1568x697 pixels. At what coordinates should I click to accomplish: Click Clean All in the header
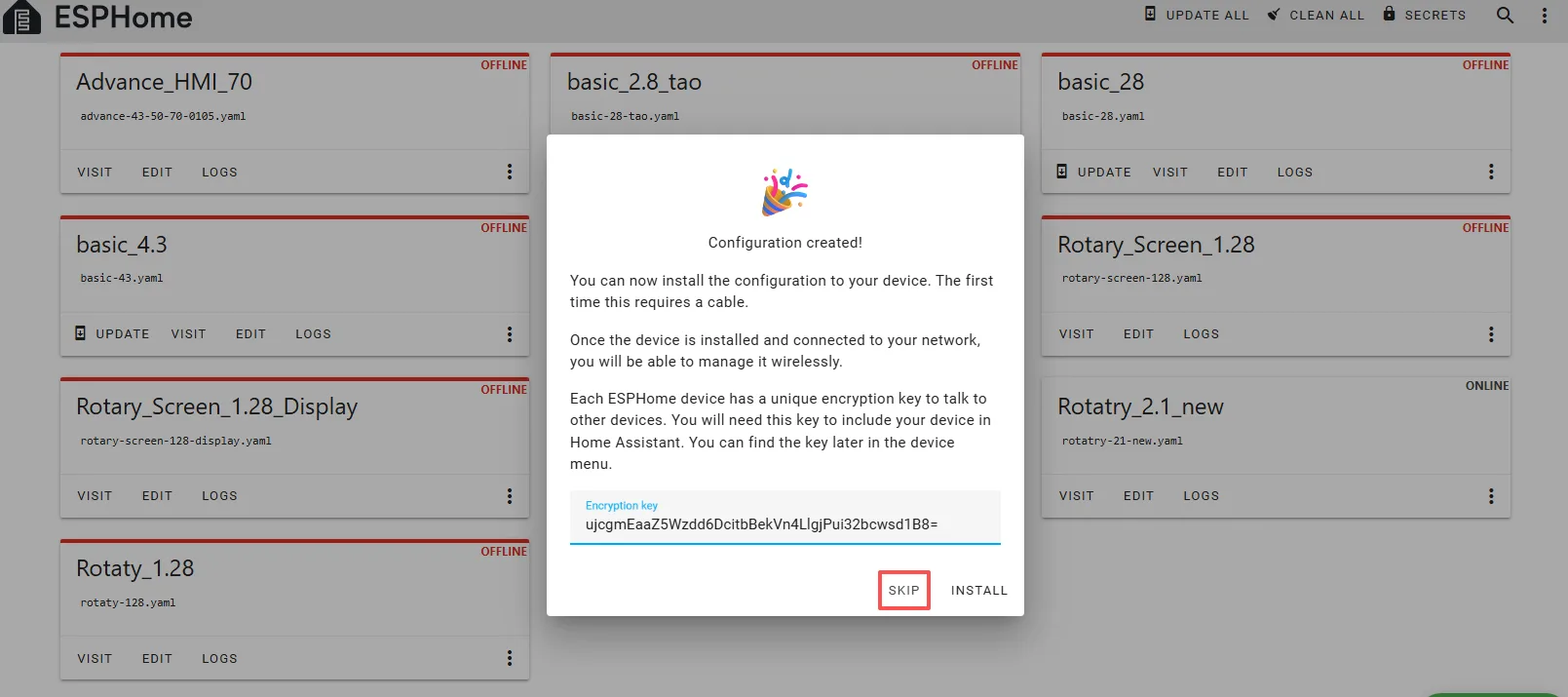pyautogui.click(x=1316, y=15)
